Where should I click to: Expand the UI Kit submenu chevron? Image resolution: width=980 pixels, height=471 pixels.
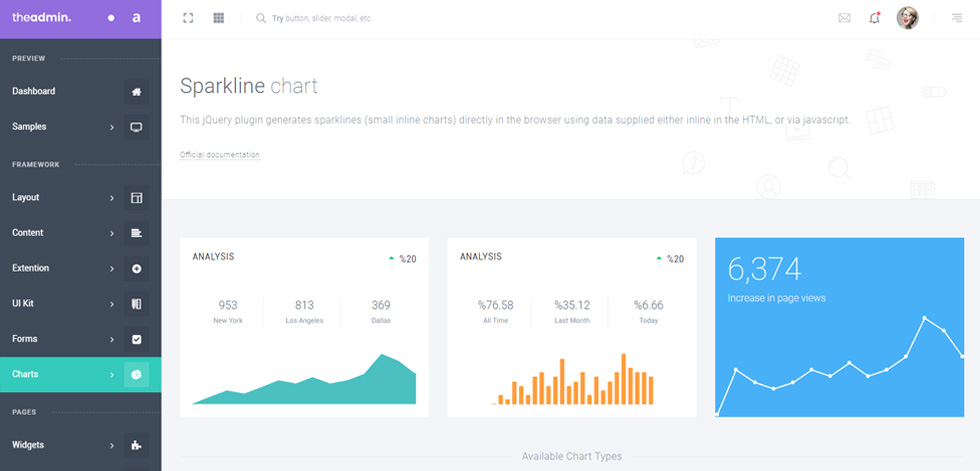point(112,304)
